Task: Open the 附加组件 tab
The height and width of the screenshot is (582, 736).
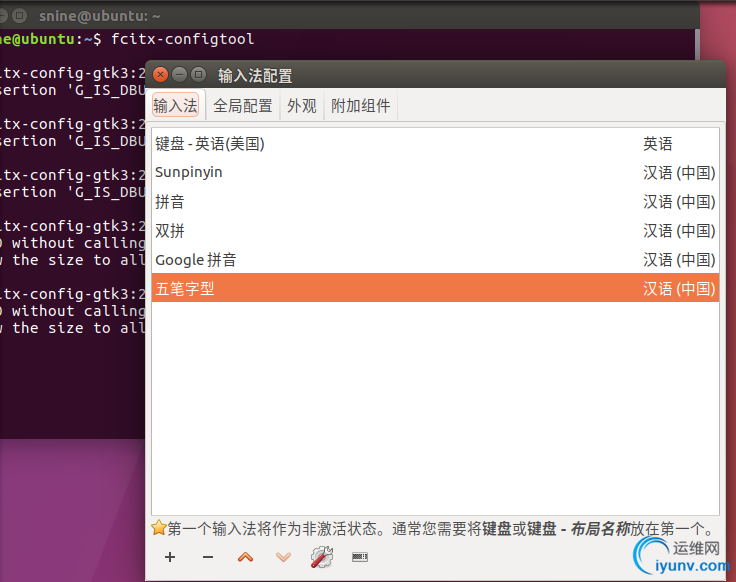Action: pyautogui.click(x=360, y=106)
